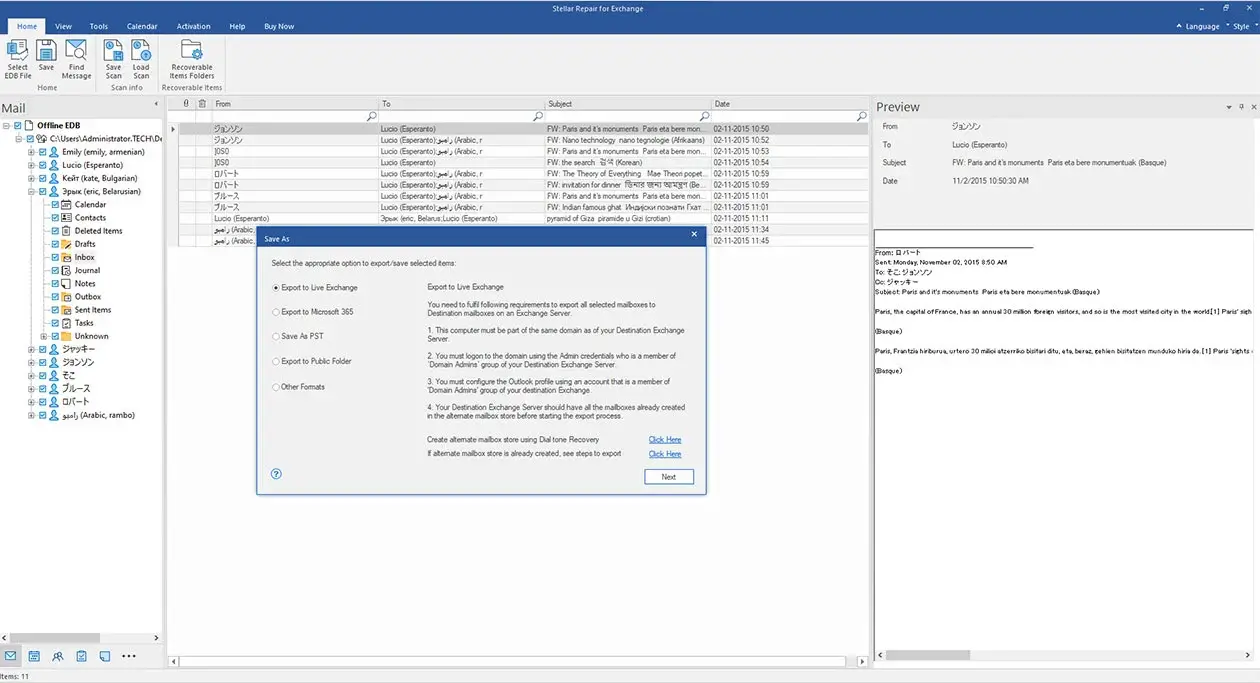Image resolution: width=1260 pixels, height=683 pixels.
Task: Click the Next button in Save As dialog
Action: pos(668,477)
